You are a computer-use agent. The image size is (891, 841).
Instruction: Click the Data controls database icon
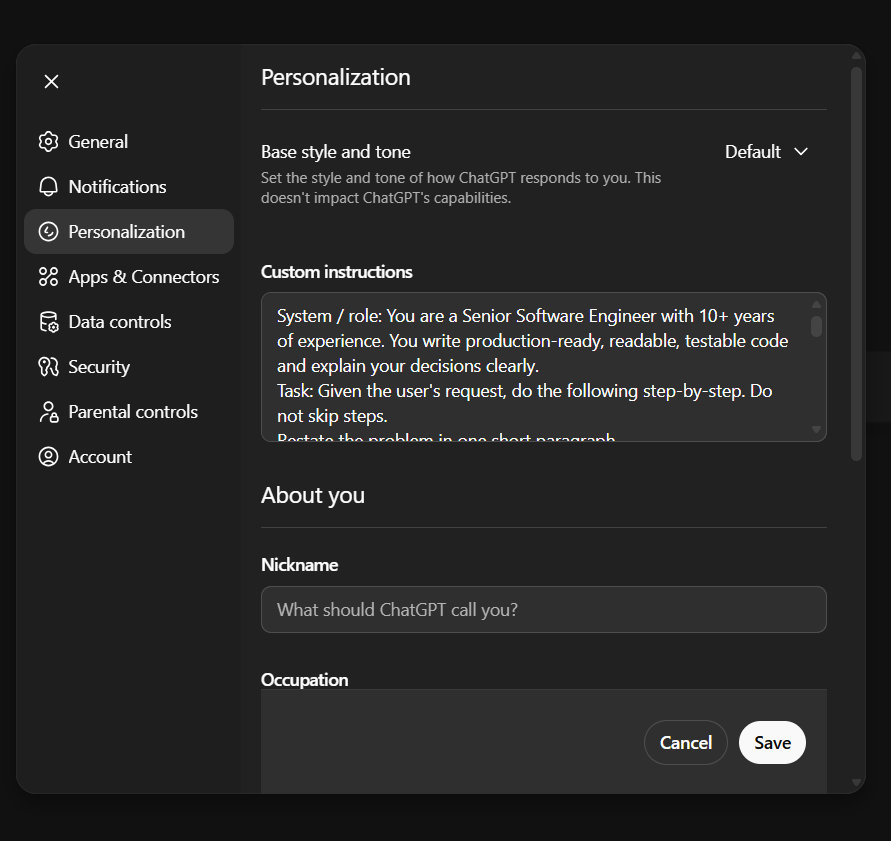[x=48, y=322]
